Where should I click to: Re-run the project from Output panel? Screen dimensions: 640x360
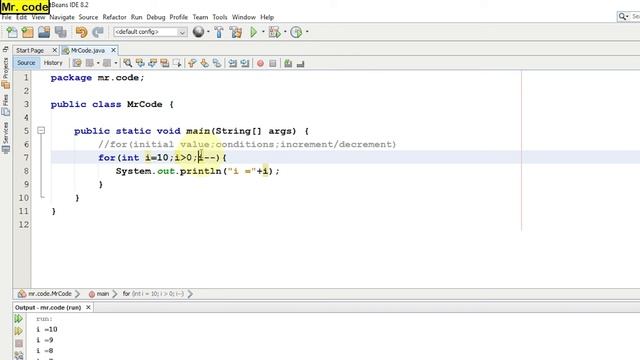coord(19,319)
